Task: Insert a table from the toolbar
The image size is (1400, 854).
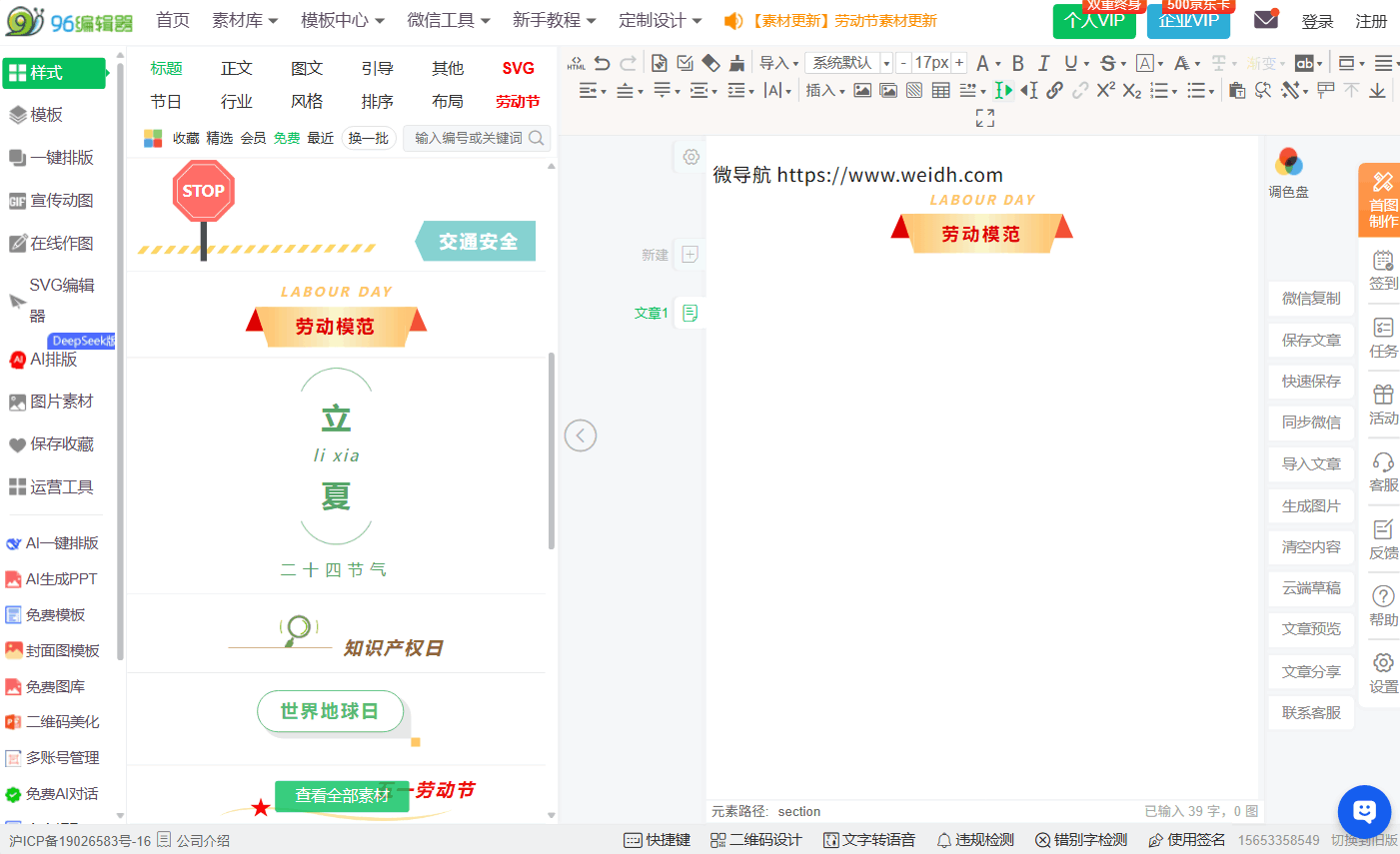Action: point(940,90)
